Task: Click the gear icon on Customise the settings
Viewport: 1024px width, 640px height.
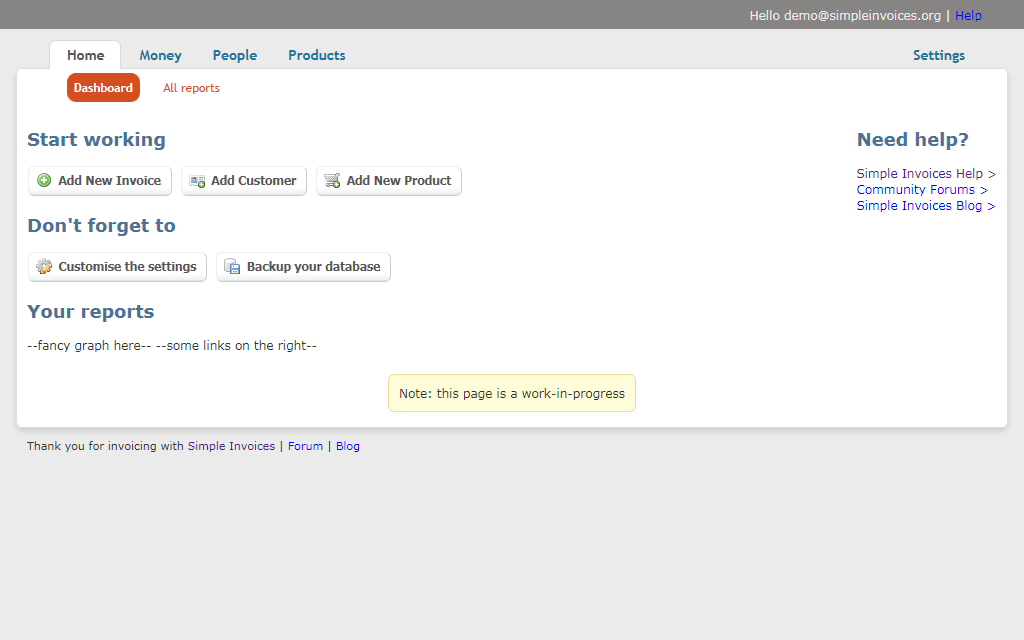Action: pos(44,267)
